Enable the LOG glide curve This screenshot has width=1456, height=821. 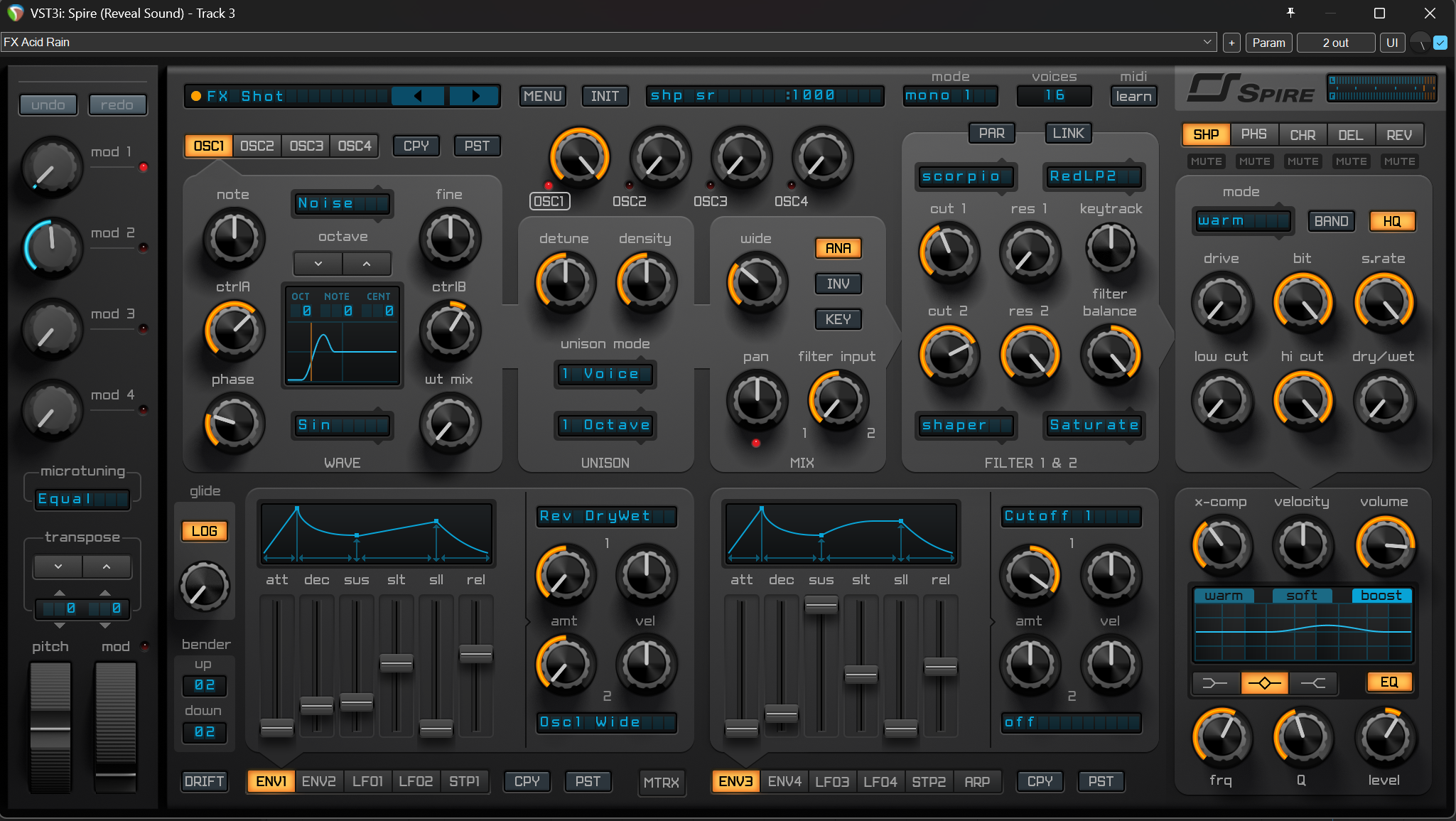pyautogui.click(x=204, y=530)
